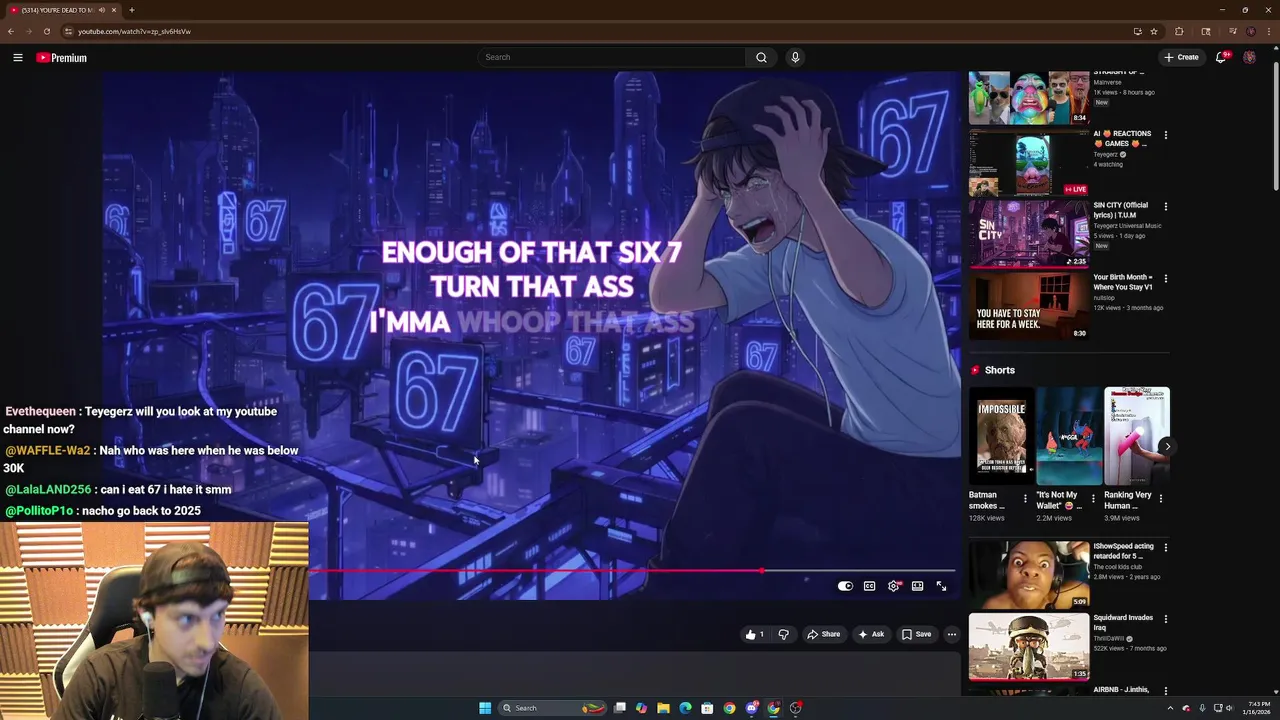Screen dimensions: 1280x720
Task: Open the YouTube guide hamburger menu
Action: coord(18,58)
